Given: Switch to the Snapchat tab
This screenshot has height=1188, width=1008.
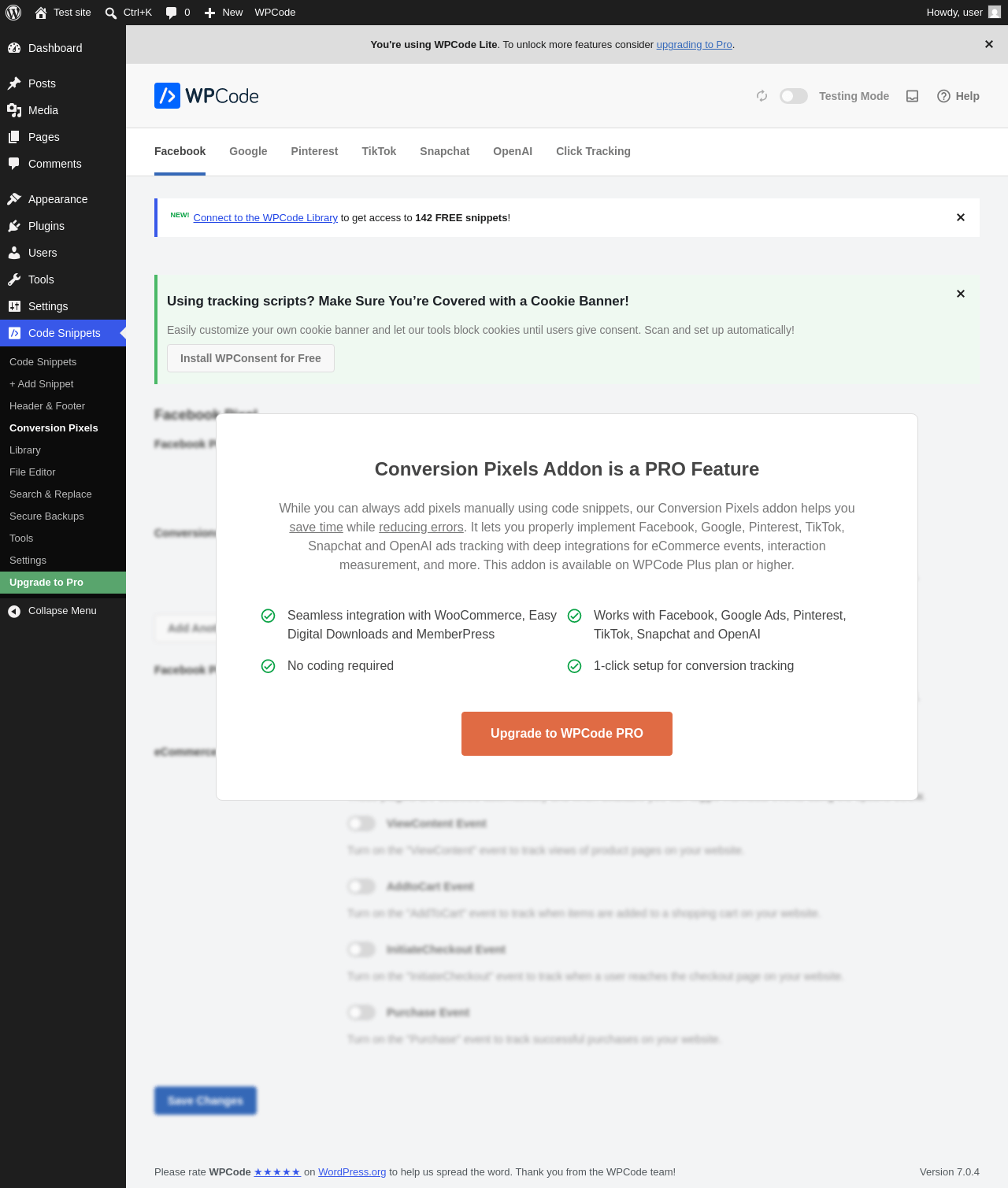Looking at the screenshot, I should (444, 151).
